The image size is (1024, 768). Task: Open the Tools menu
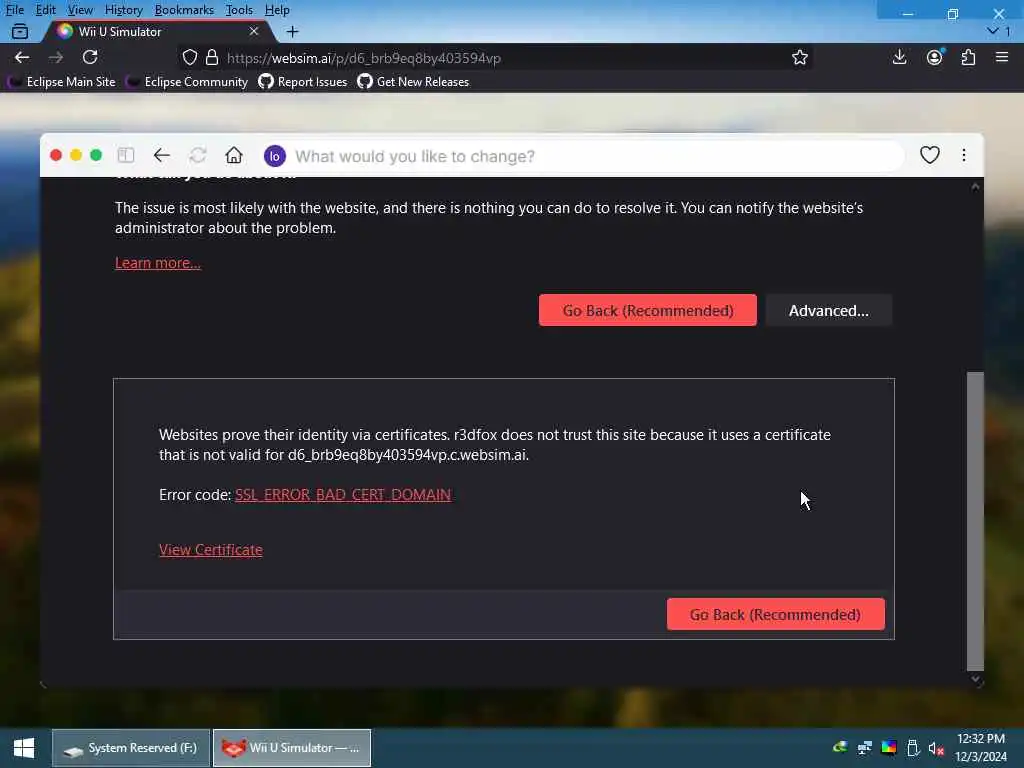239,10
